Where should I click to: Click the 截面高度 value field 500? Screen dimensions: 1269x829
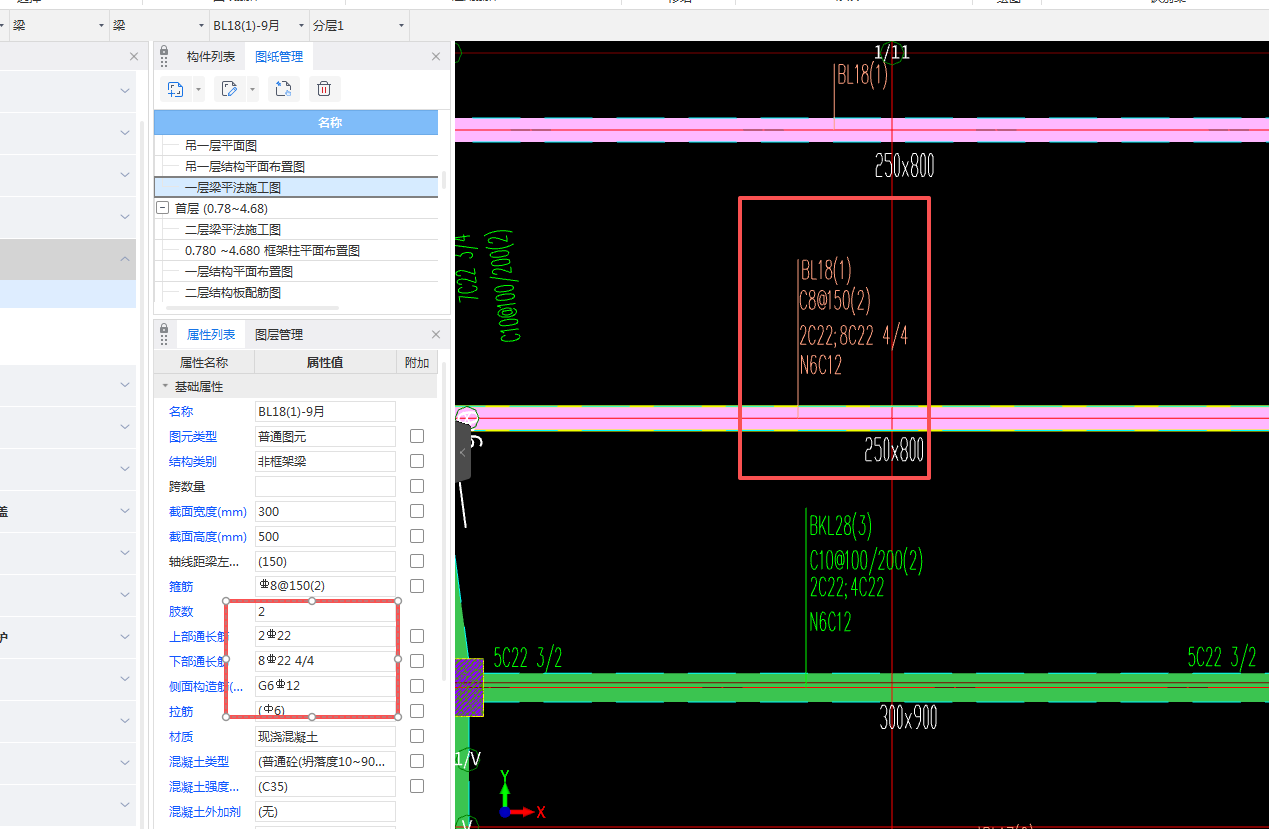[x=325, y=536]
